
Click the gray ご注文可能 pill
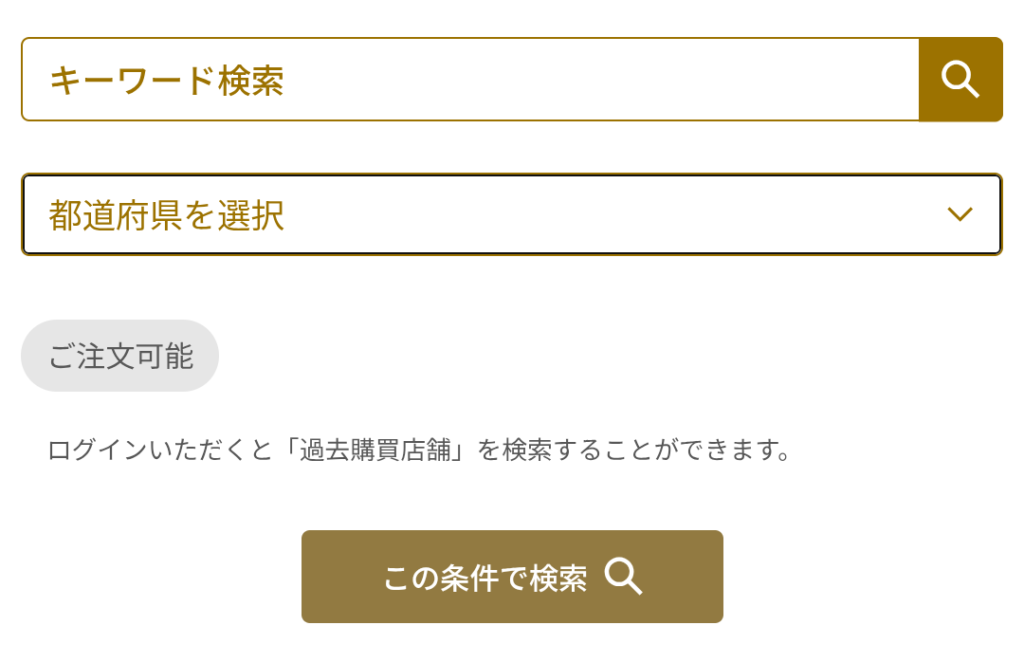click(120, 356)
